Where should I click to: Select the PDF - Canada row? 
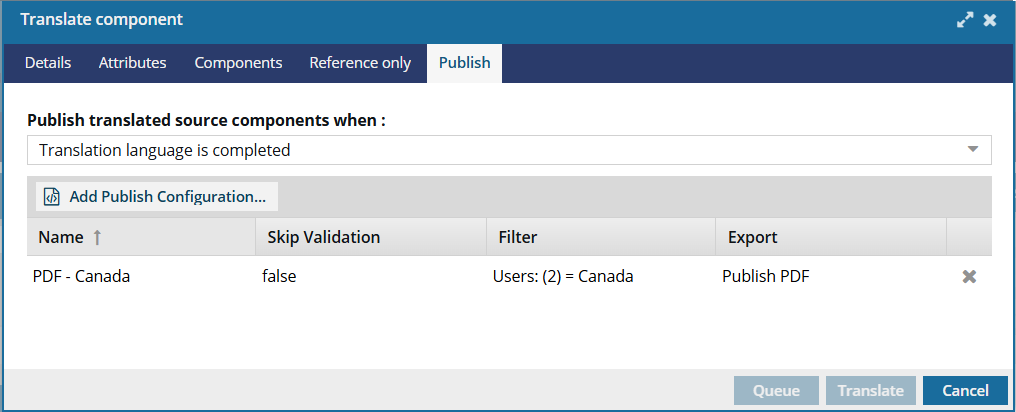click(509, 277)
